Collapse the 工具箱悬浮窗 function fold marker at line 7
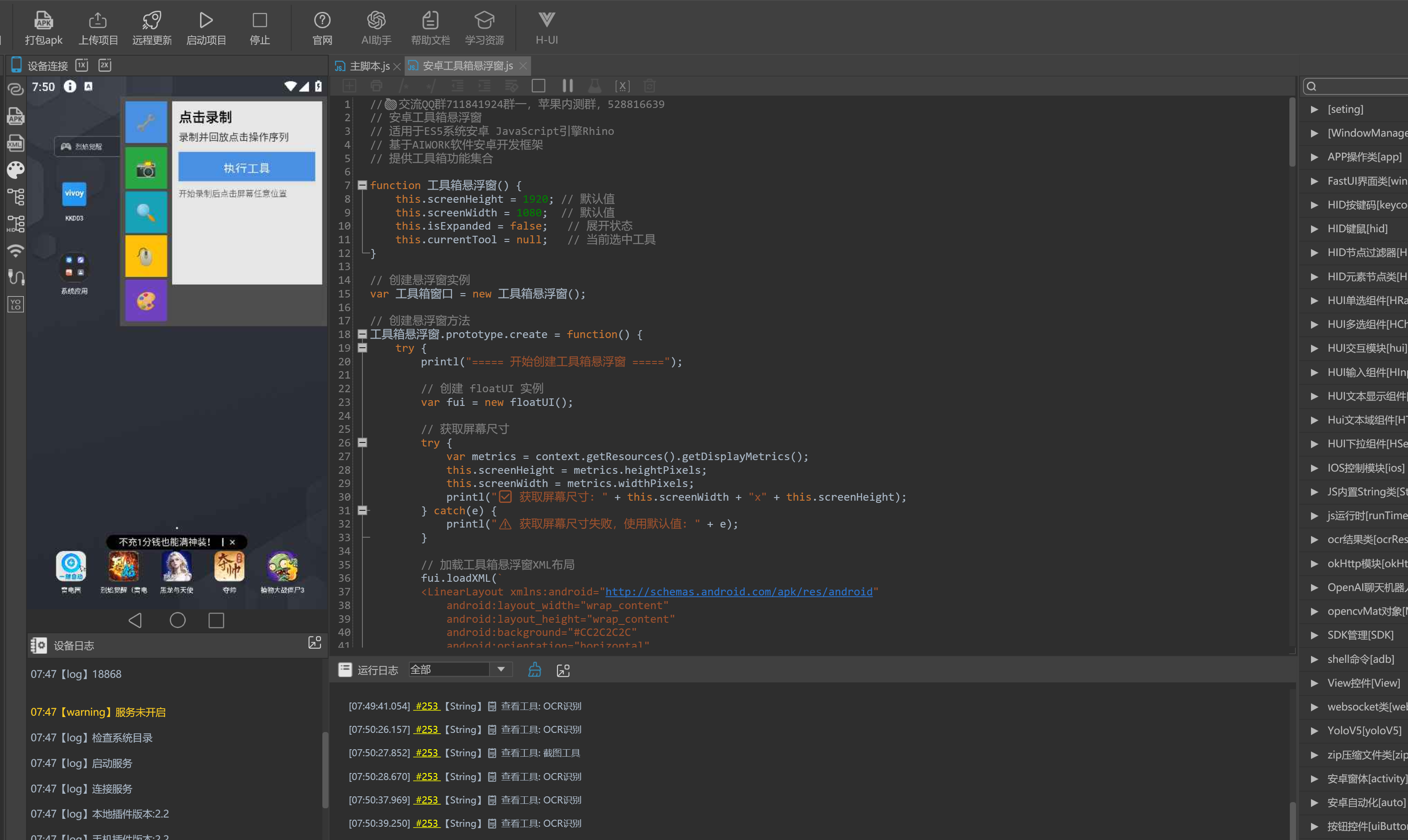The image size is (1408, 840). 362,185
